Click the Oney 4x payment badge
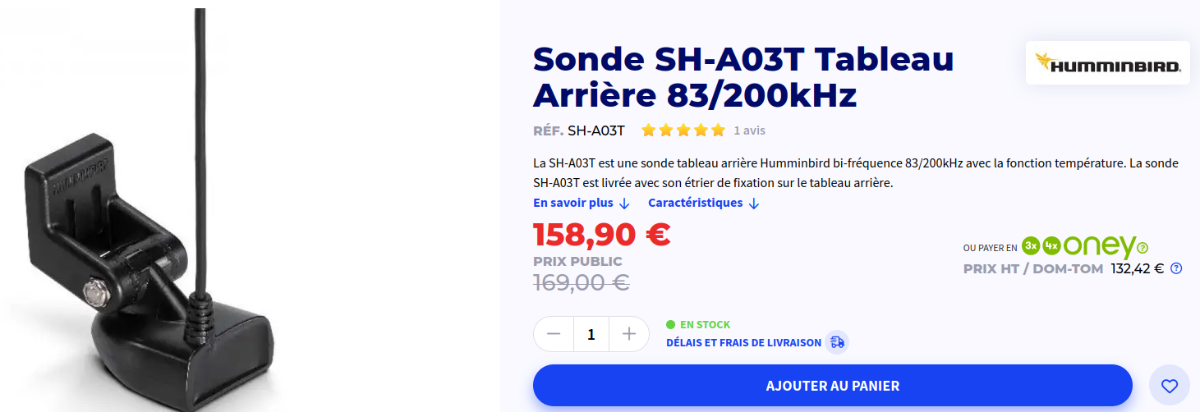 pos(1051,245)
